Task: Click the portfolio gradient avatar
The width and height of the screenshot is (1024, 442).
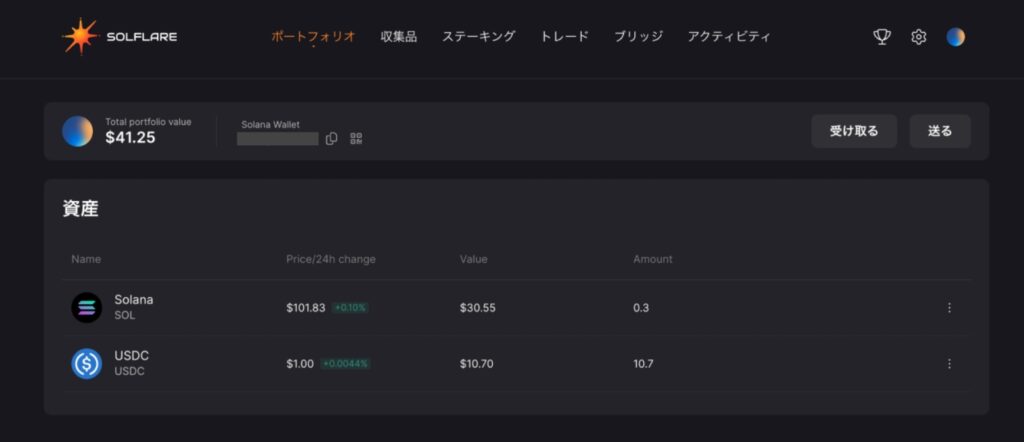Action: click(x=77, y=131)
